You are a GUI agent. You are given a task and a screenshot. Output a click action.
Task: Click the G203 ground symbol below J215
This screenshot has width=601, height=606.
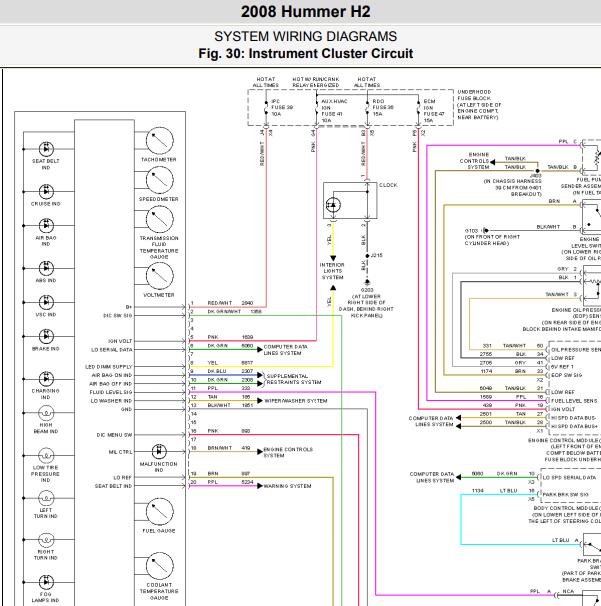(367, 282)
